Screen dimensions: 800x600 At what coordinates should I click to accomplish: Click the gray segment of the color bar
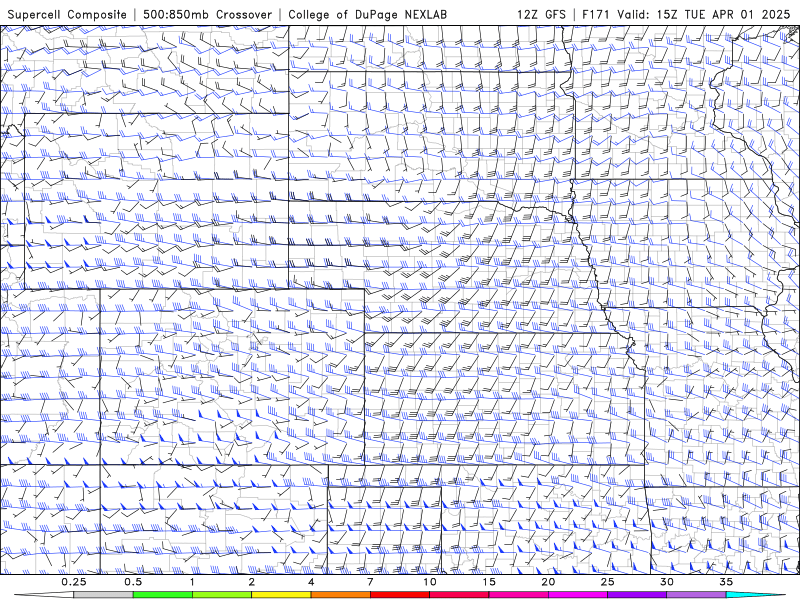(104, 595)
